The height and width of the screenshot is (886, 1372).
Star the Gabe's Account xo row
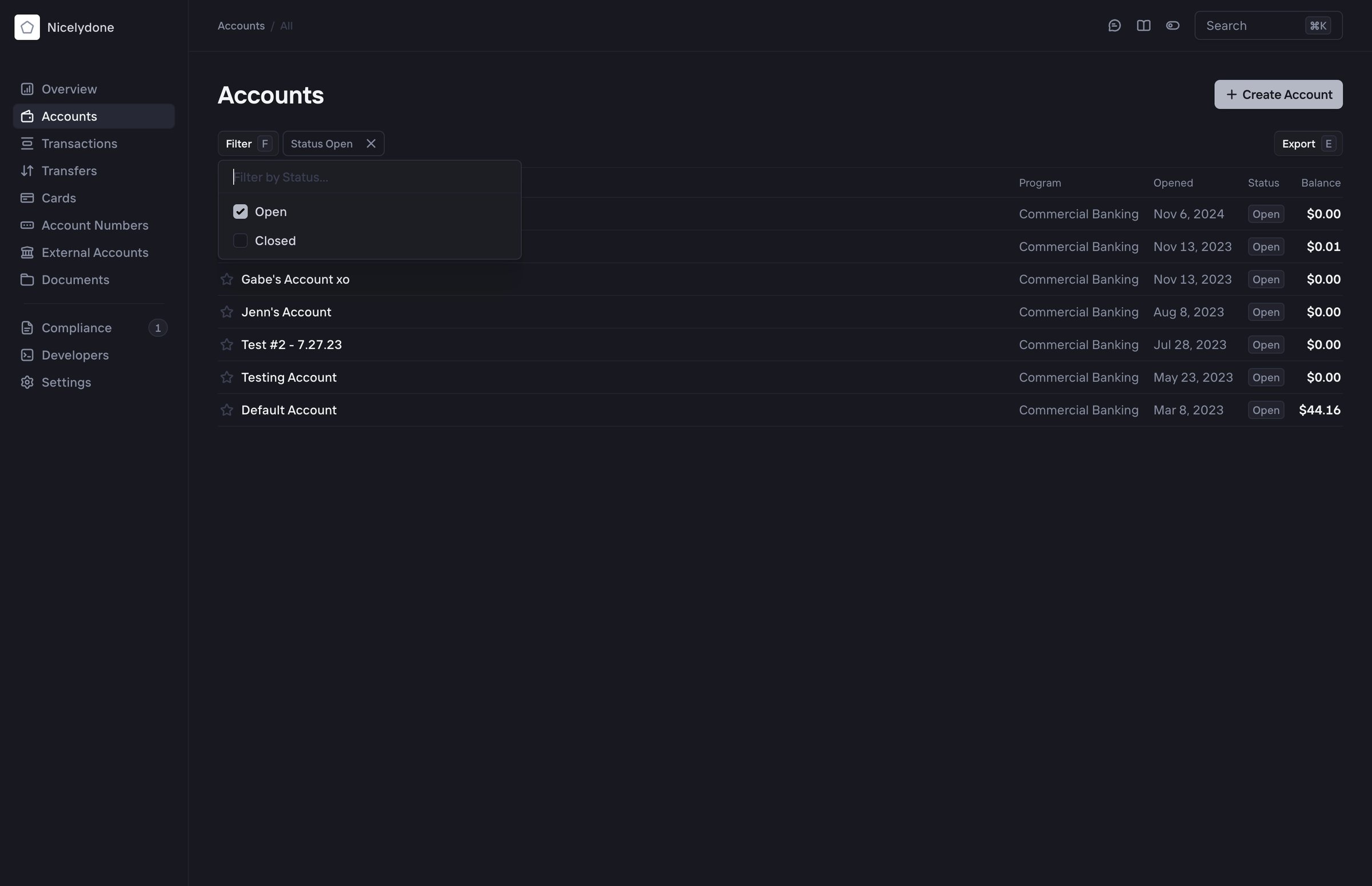(226, 279)
